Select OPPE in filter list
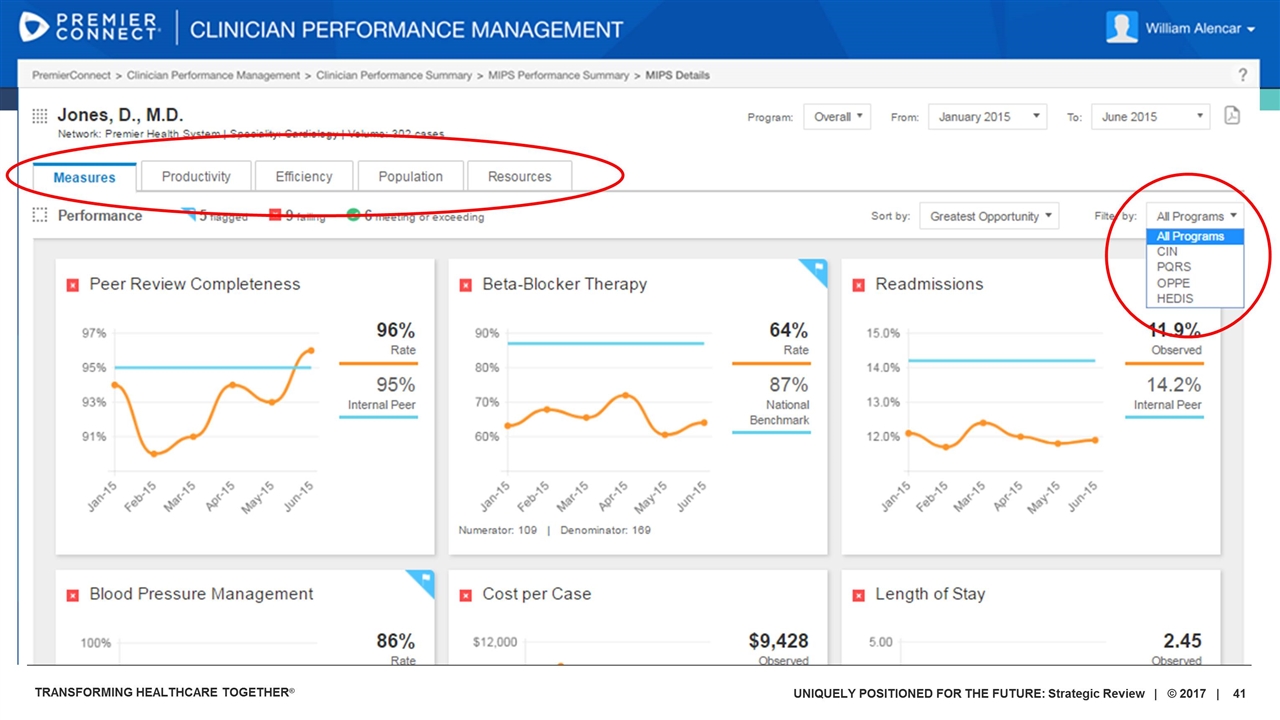 tap(1195, 283)
